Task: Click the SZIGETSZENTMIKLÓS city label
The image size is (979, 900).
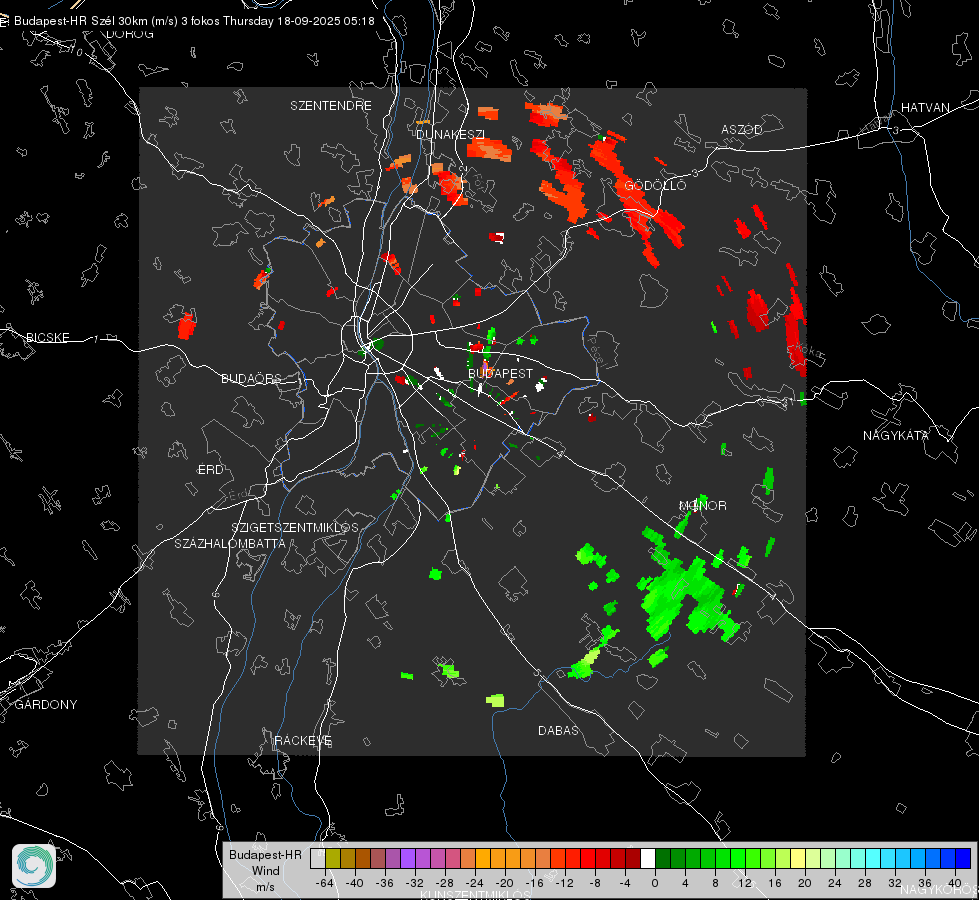Action: pos(295,528)
